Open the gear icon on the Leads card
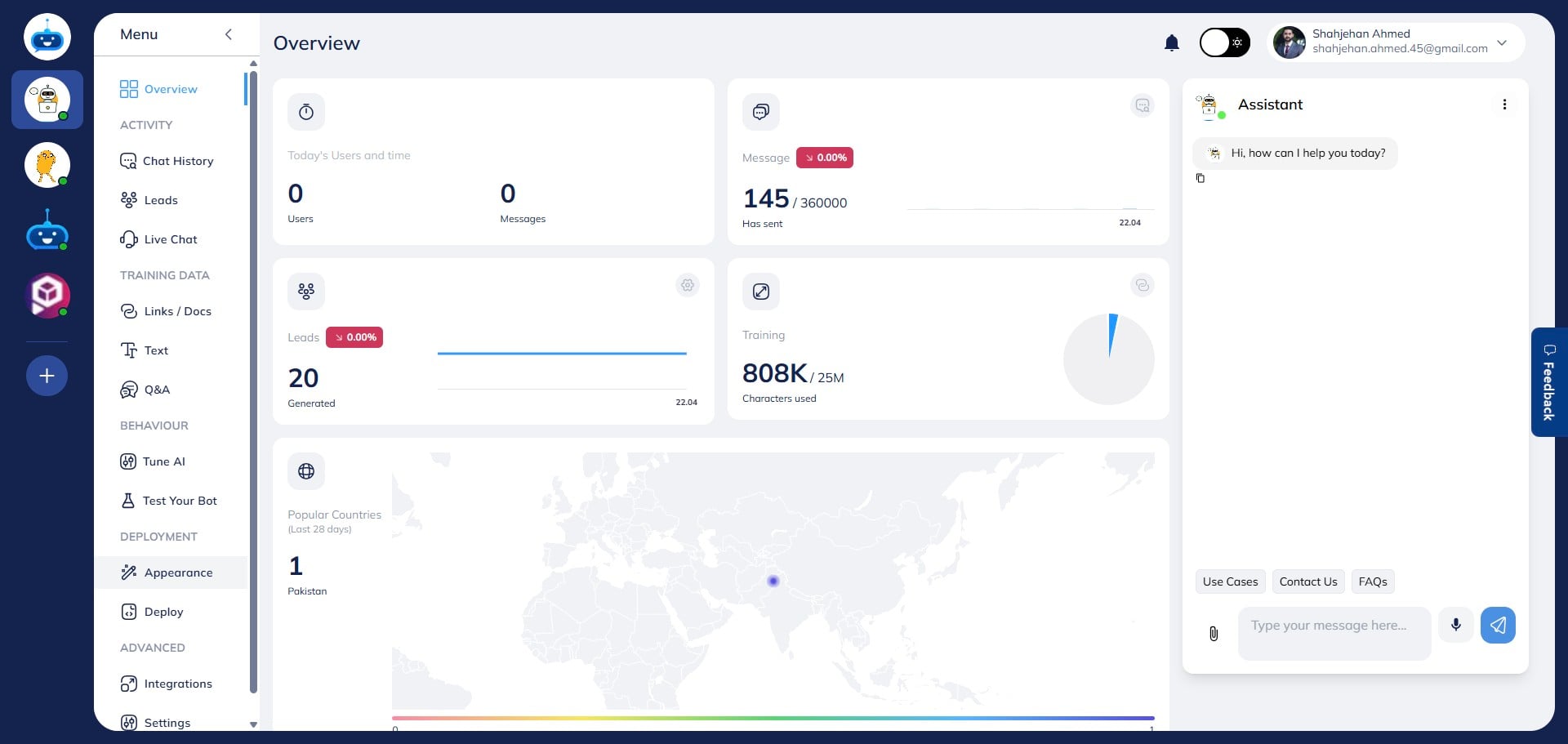This screenshot has height=744, width=1568. tap(688, 285)
